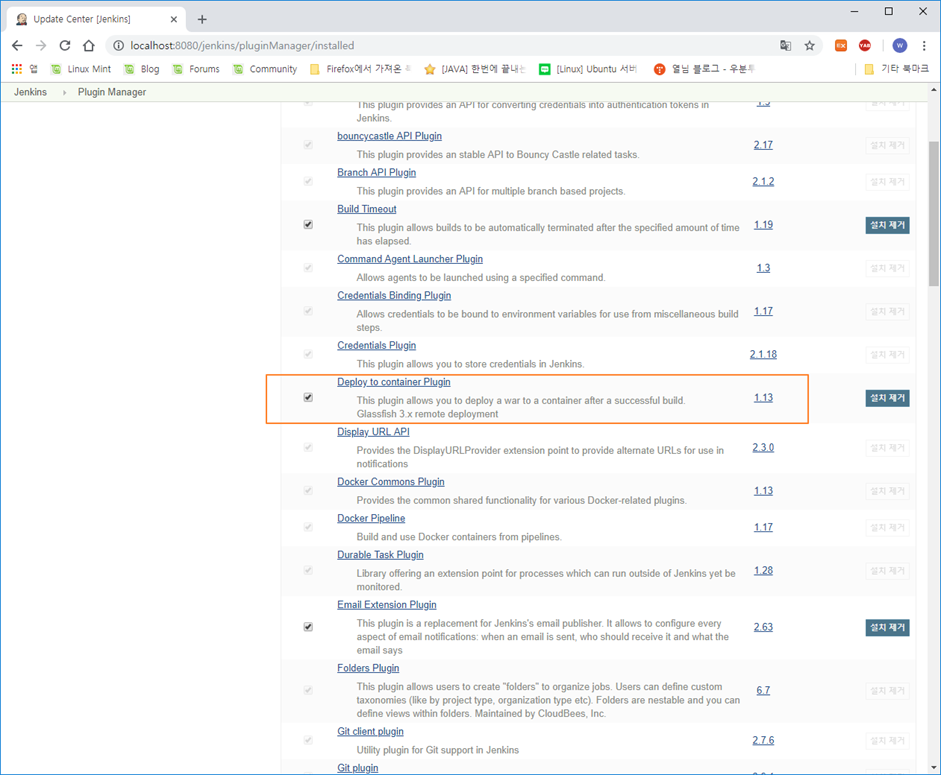Viewport: 941px width, 775px height.
Task: Open Command Agent Launcher Plugin link
Action: click(x=410, y=259)
